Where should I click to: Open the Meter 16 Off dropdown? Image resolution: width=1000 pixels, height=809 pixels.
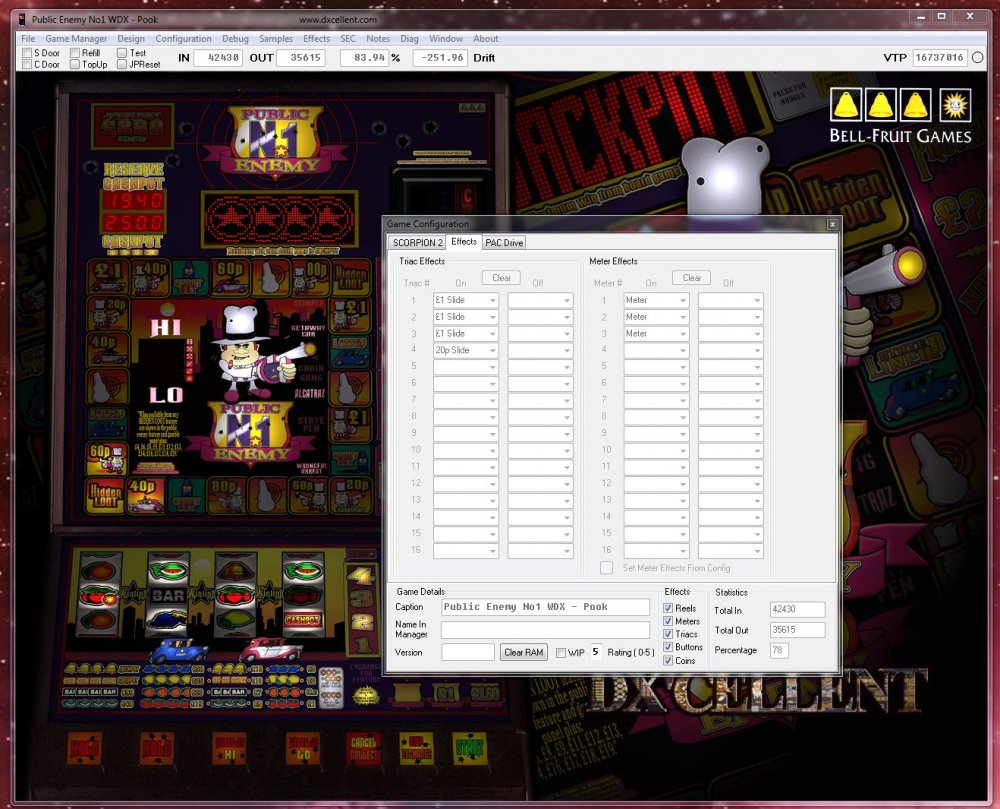pos(731,550)
